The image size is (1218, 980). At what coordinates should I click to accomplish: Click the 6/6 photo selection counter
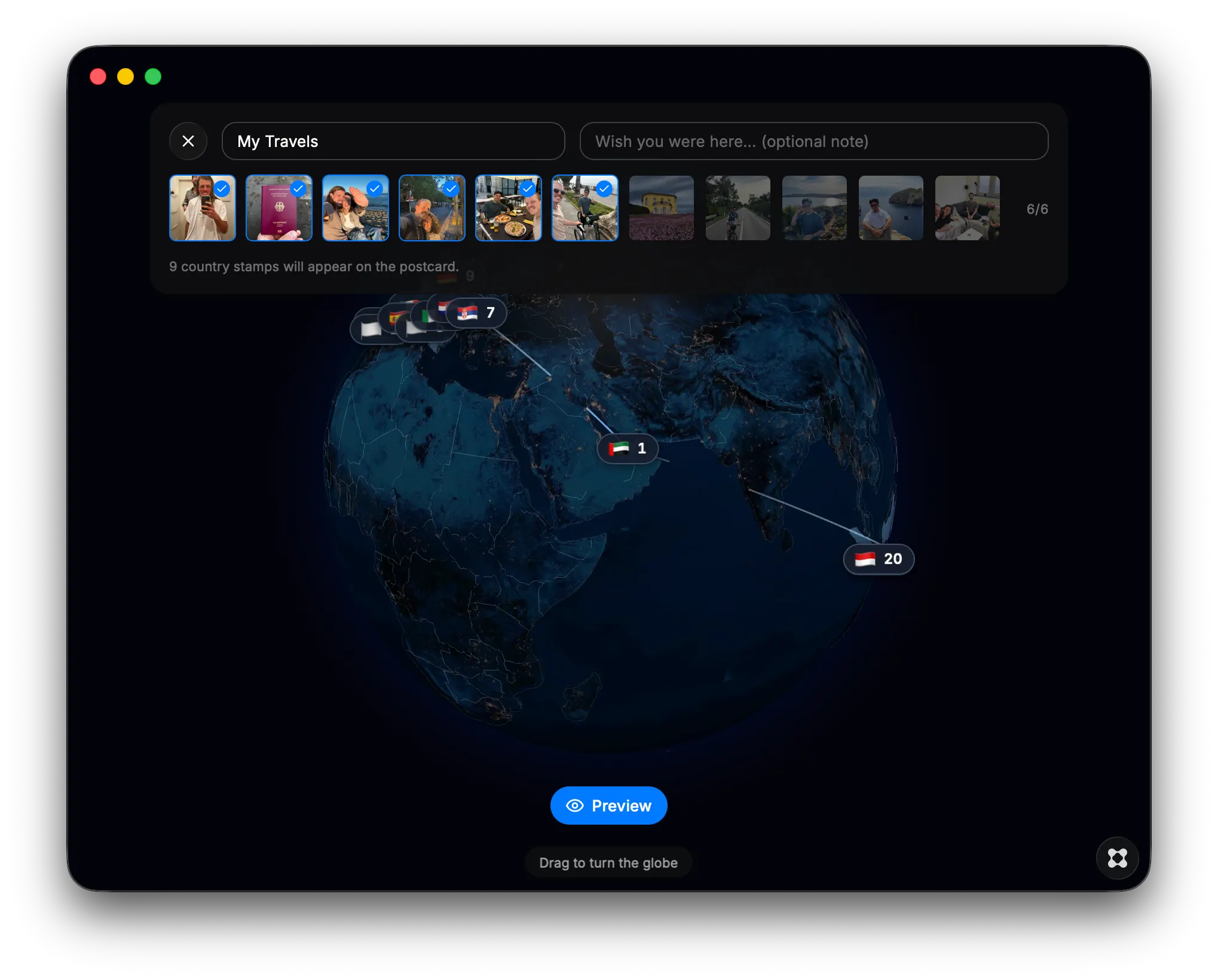[x=1037, y=209]
